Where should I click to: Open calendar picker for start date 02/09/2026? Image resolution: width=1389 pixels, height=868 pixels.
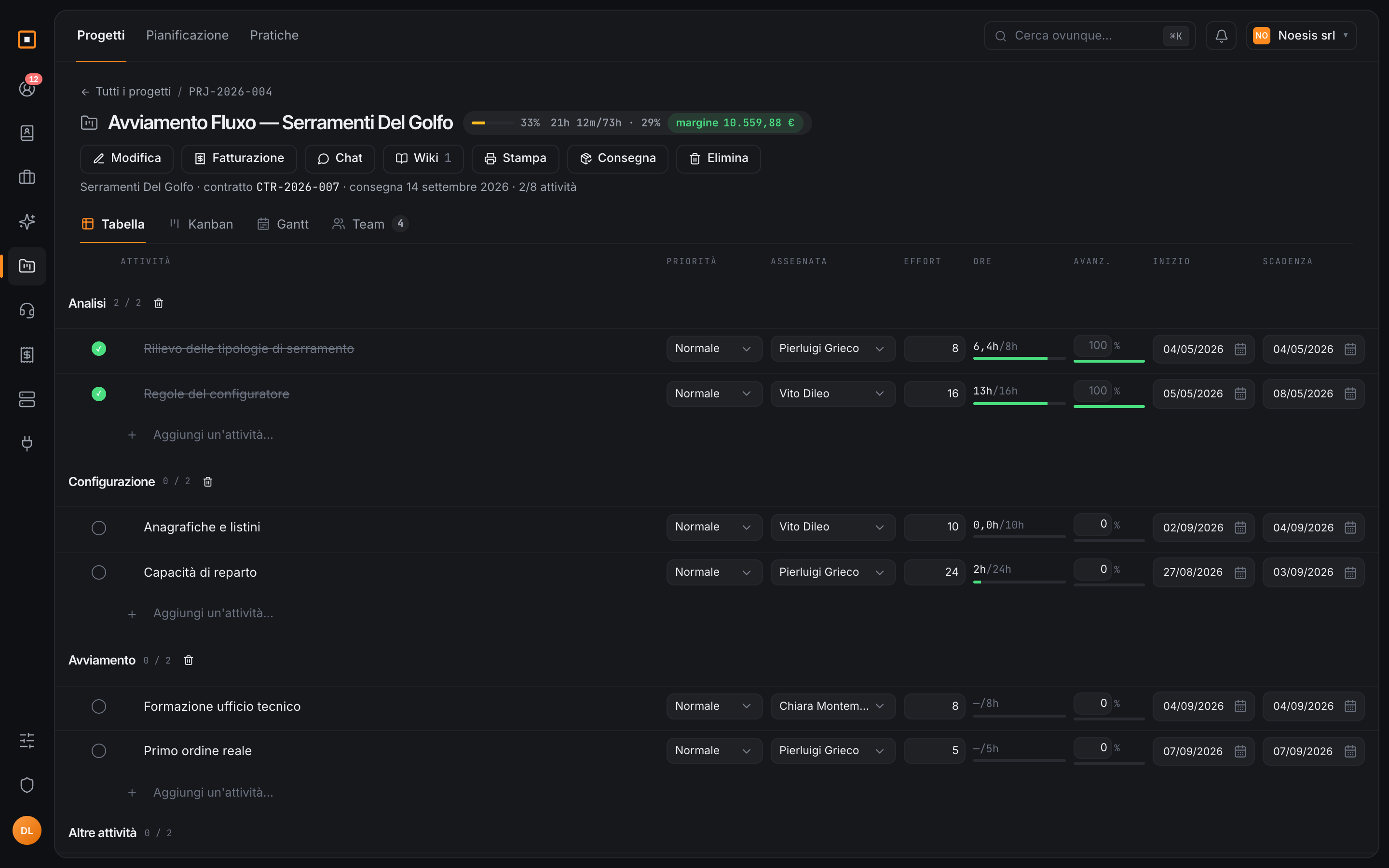[1240, 527]
